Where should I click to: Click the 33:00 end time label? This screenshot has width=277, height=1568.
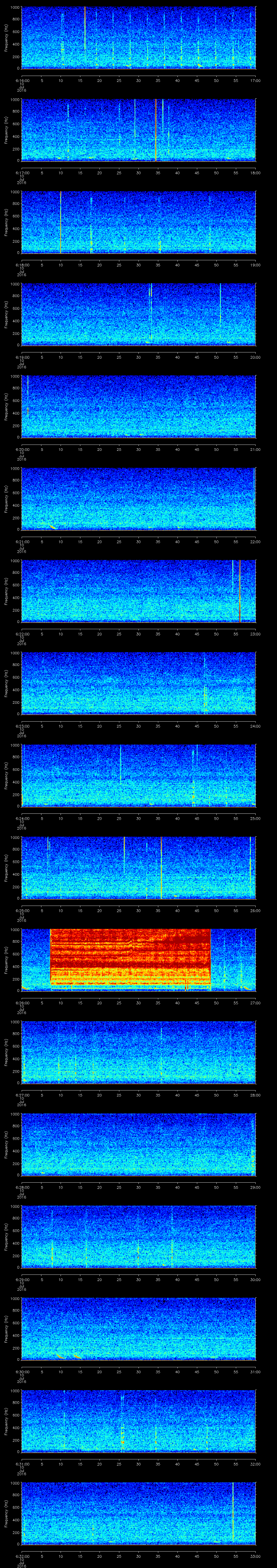(256, 1556)
